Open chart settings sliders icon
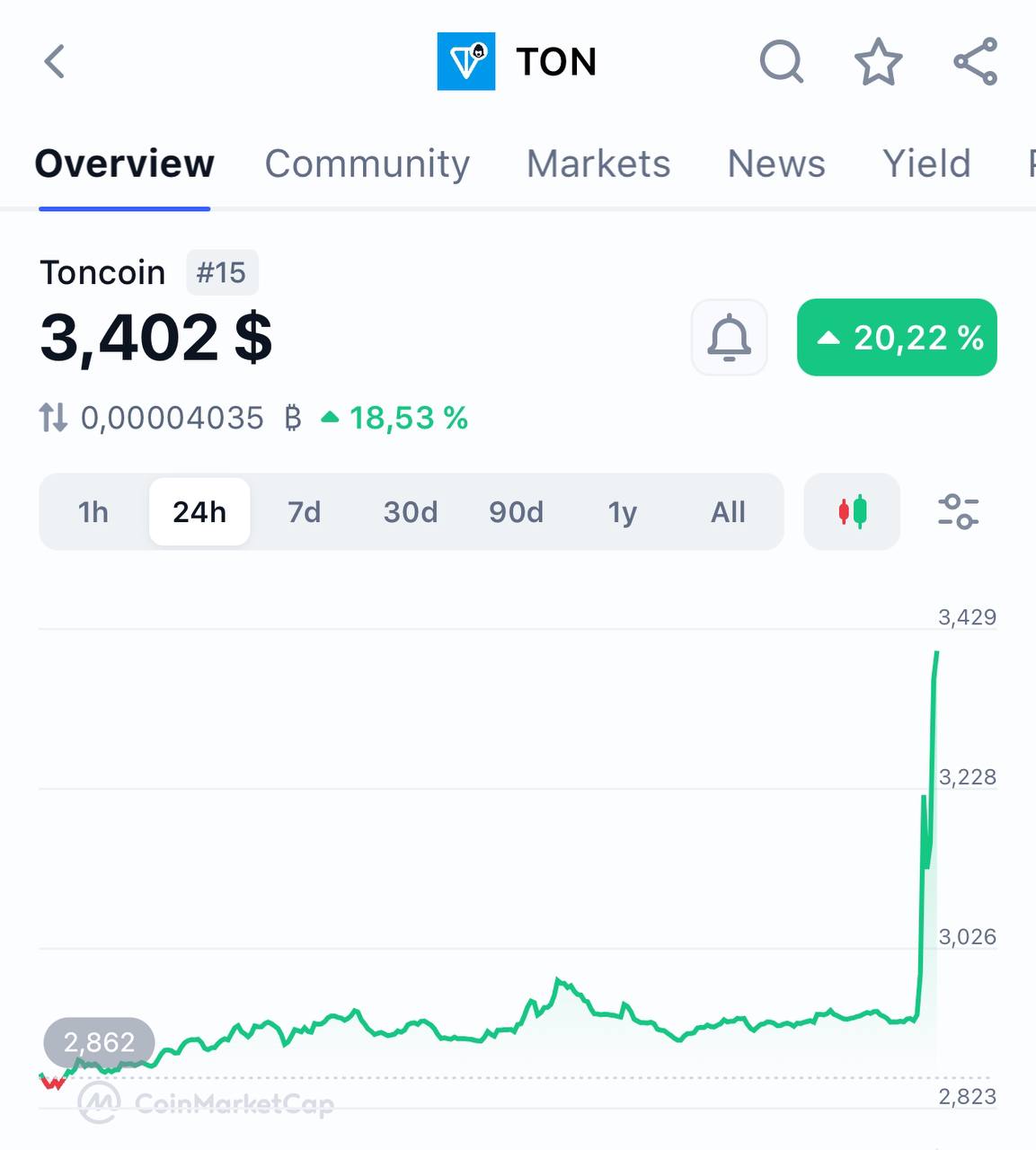This screenshot has width=1036, height=1150. [x=958, y=512]
